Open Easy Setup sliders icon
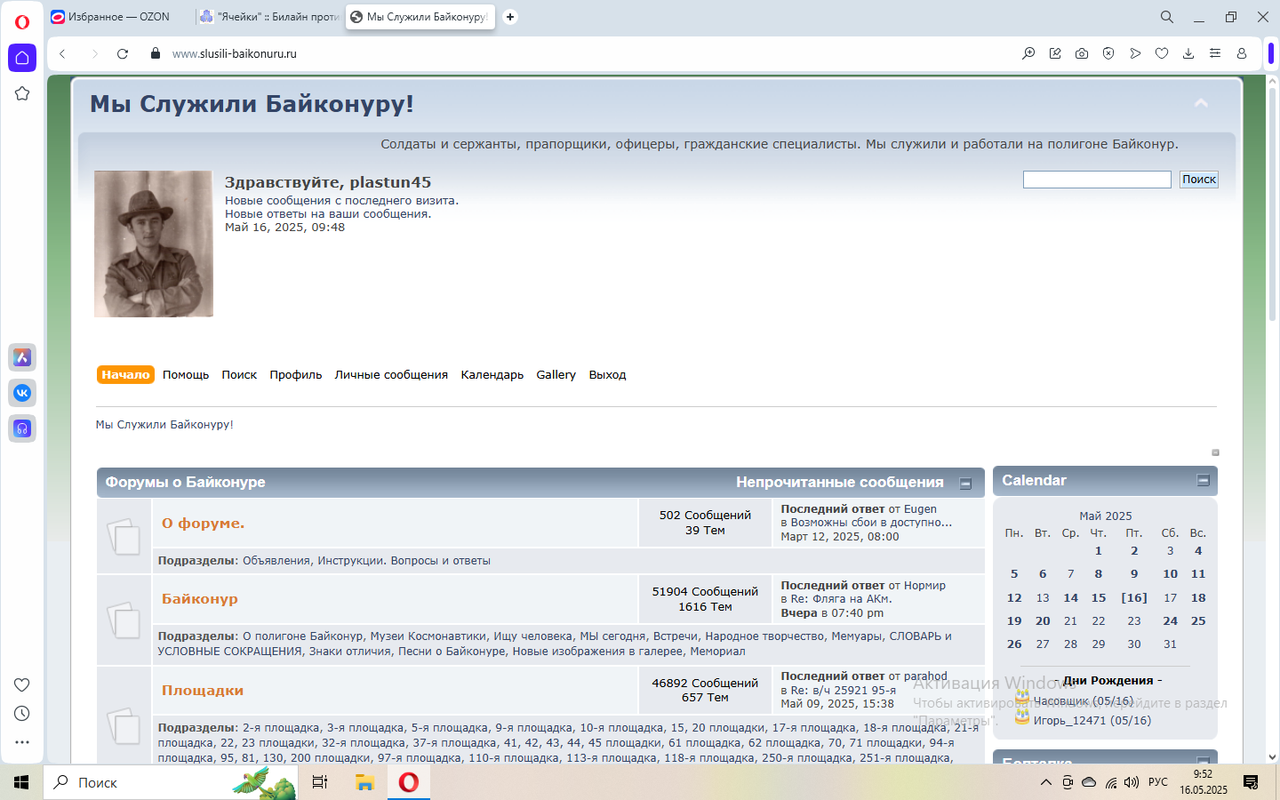Screen dimensions: 1280x800 (x=1215, y=54)
